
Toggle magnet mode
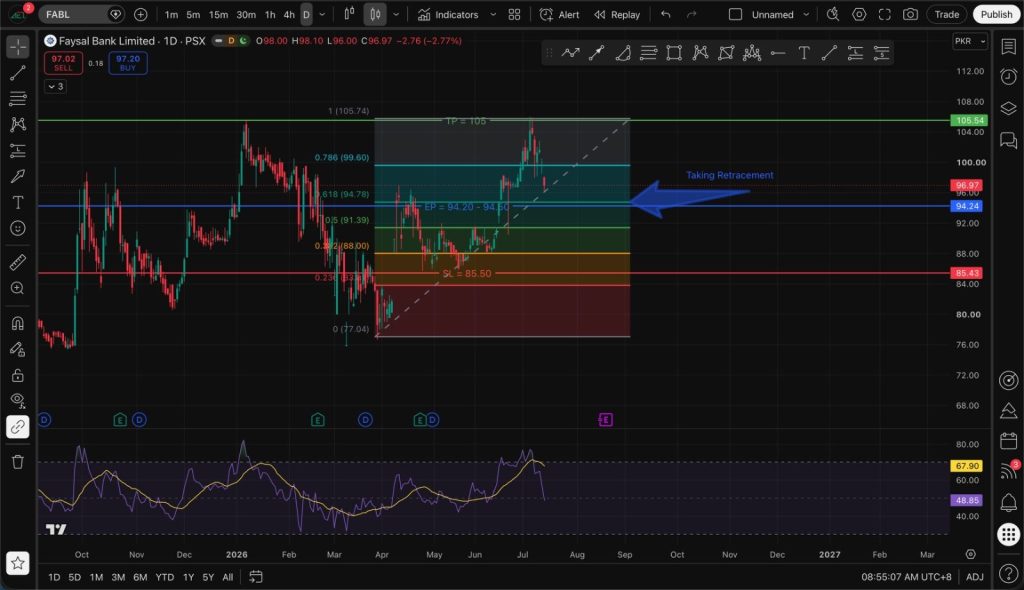(18, 323)
